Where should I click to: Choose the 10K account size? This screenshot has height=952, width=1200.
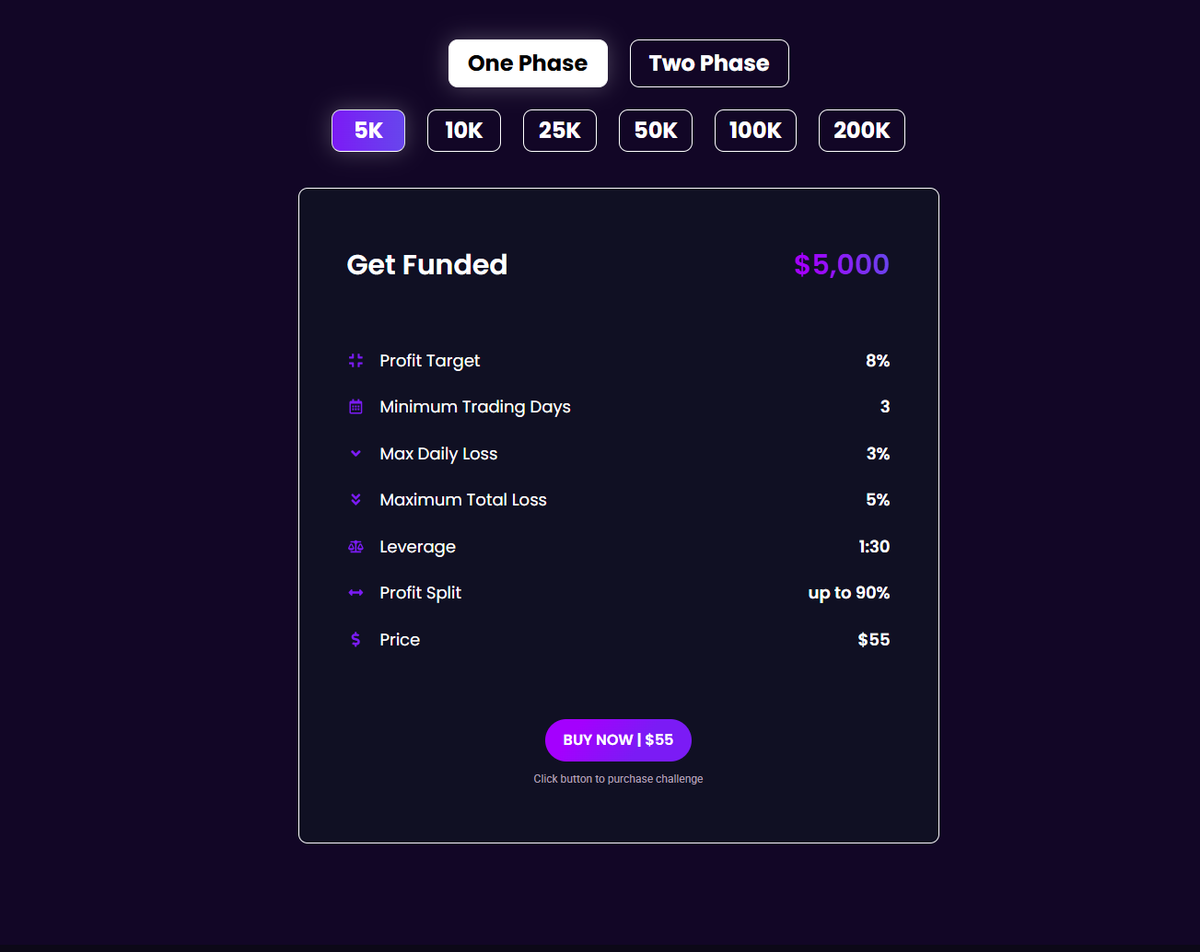tap(464, 131)
